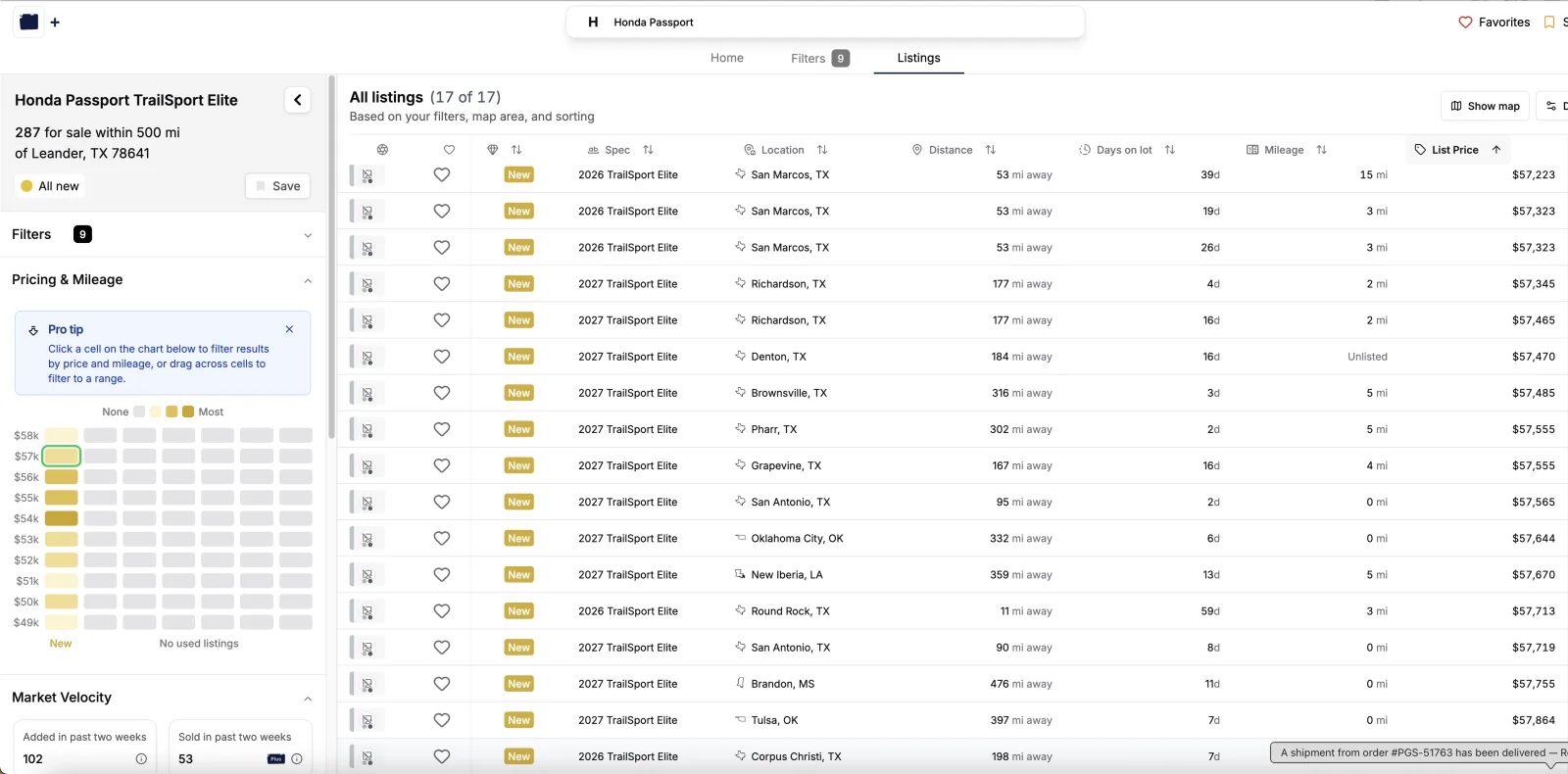Click the heart icon in the table header
This screenshot has height=774, width=1568.
(x=449, y=150)
